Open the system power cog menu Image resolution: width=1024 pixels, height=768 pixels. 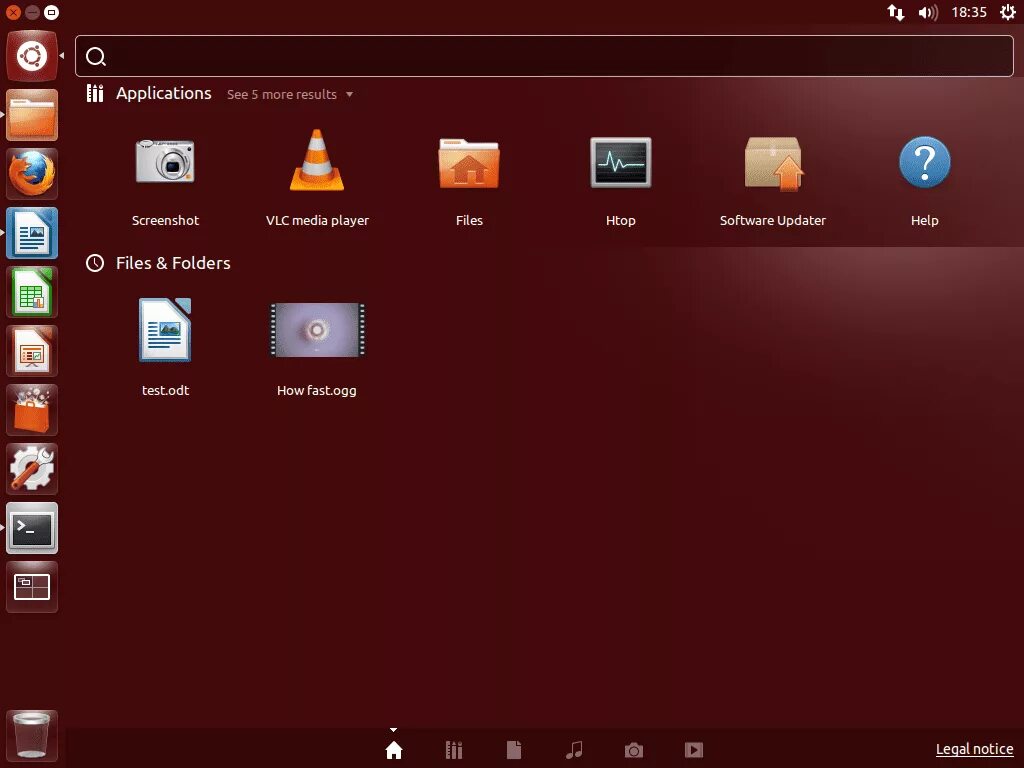click(x=1008, y=12)
